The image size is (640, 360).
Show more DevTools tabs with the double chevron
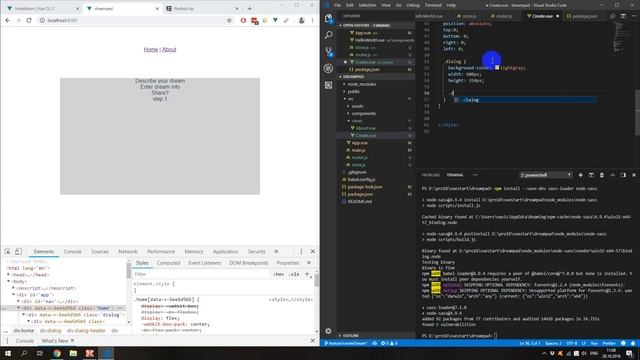click(276, 251)
